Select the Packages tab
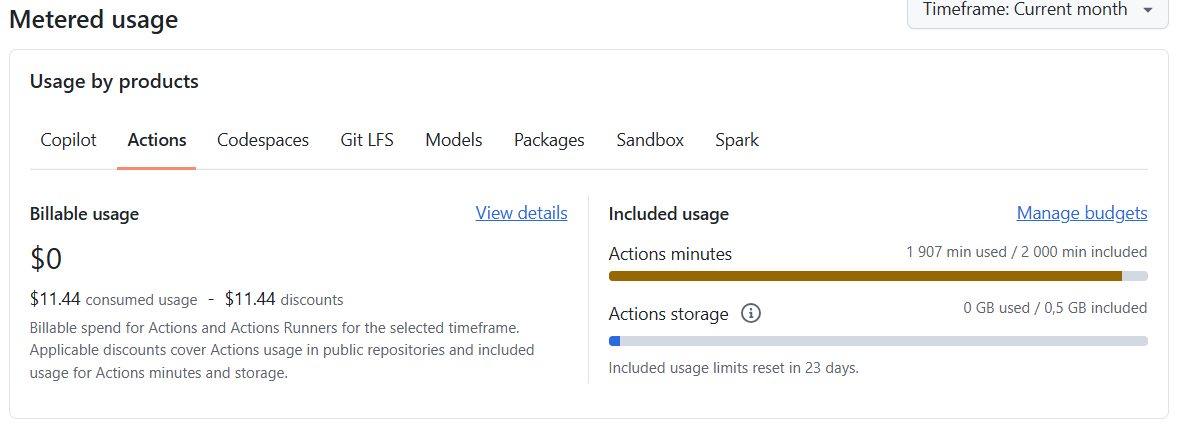 click(x=549, y=140)
